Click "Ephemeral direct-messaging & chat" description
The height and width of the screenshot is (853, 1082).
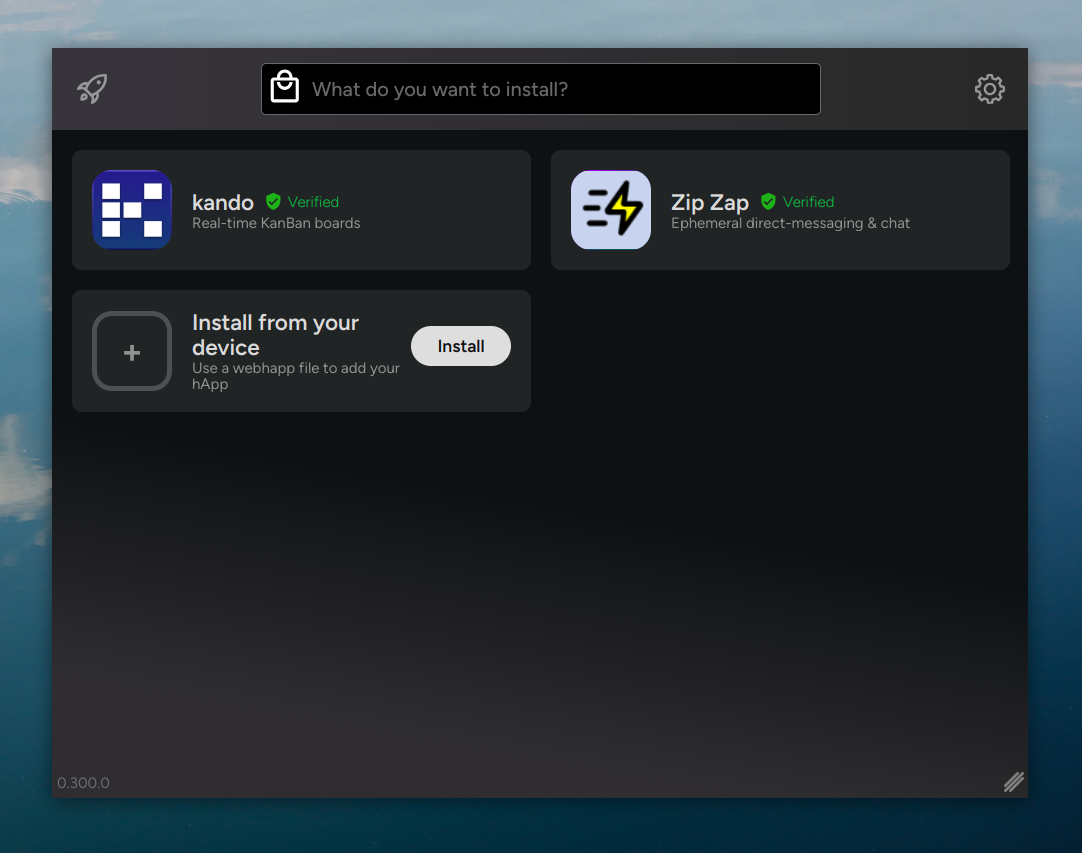point(790,223)
